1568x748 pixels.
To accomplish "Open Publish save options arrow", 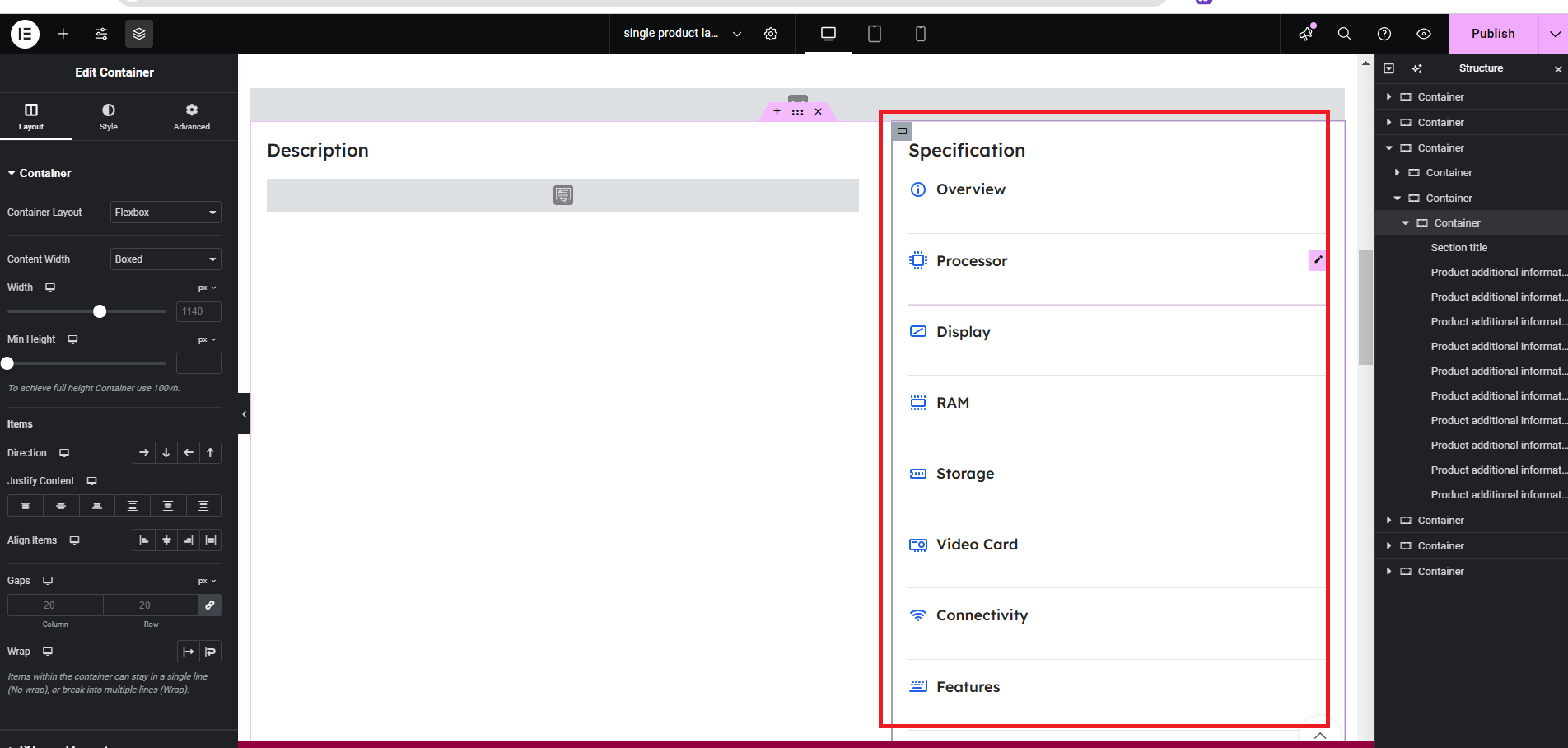I will (1554, 34).
